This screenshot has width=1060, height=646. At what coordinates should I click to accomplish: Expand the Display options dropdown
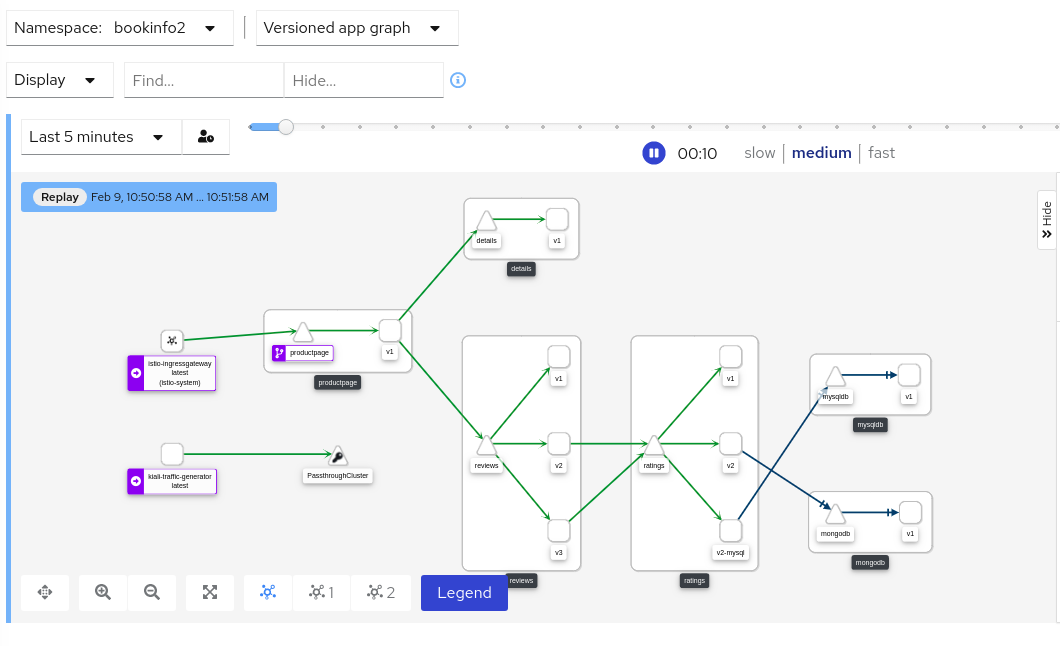[x=60, y=80]
